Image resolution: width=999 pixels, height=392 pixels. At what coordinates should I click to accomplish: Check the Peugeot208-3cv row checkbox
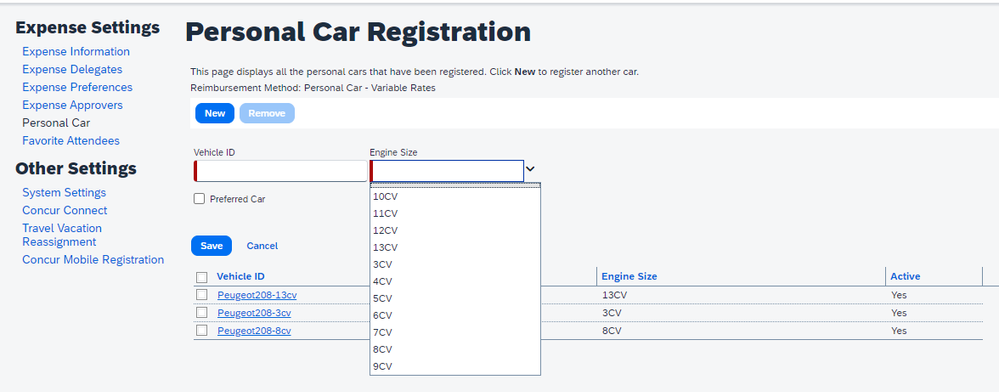201,312
